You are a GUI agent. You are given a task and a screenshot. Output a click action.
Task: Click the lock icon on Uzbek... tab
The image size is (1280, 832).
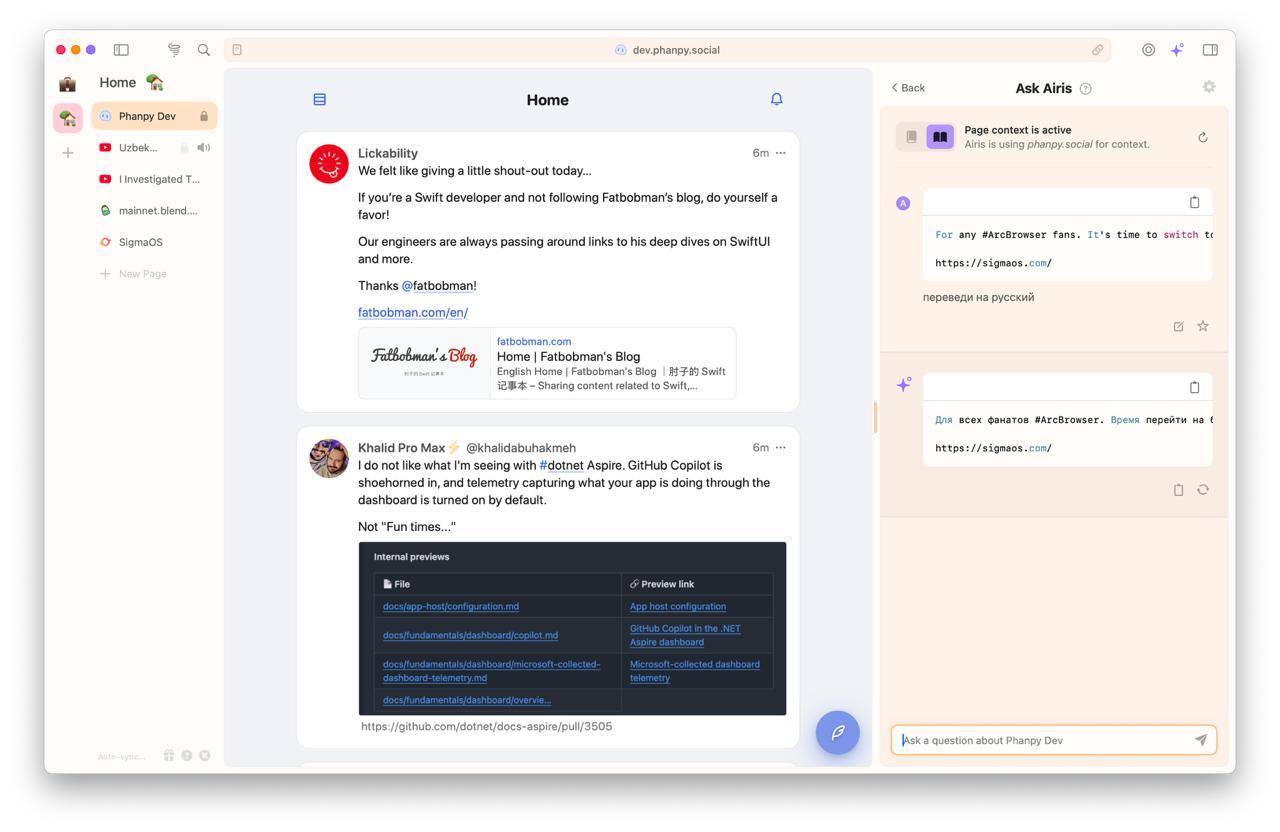tap(184, 148)
